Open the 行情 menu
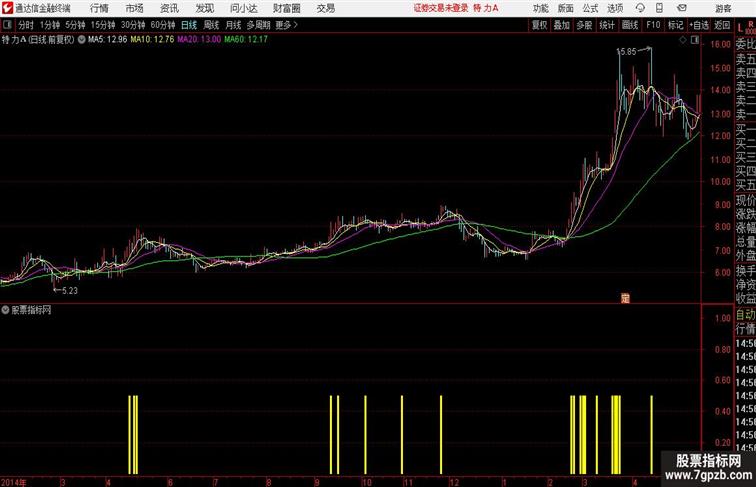 tap(99, 8)
